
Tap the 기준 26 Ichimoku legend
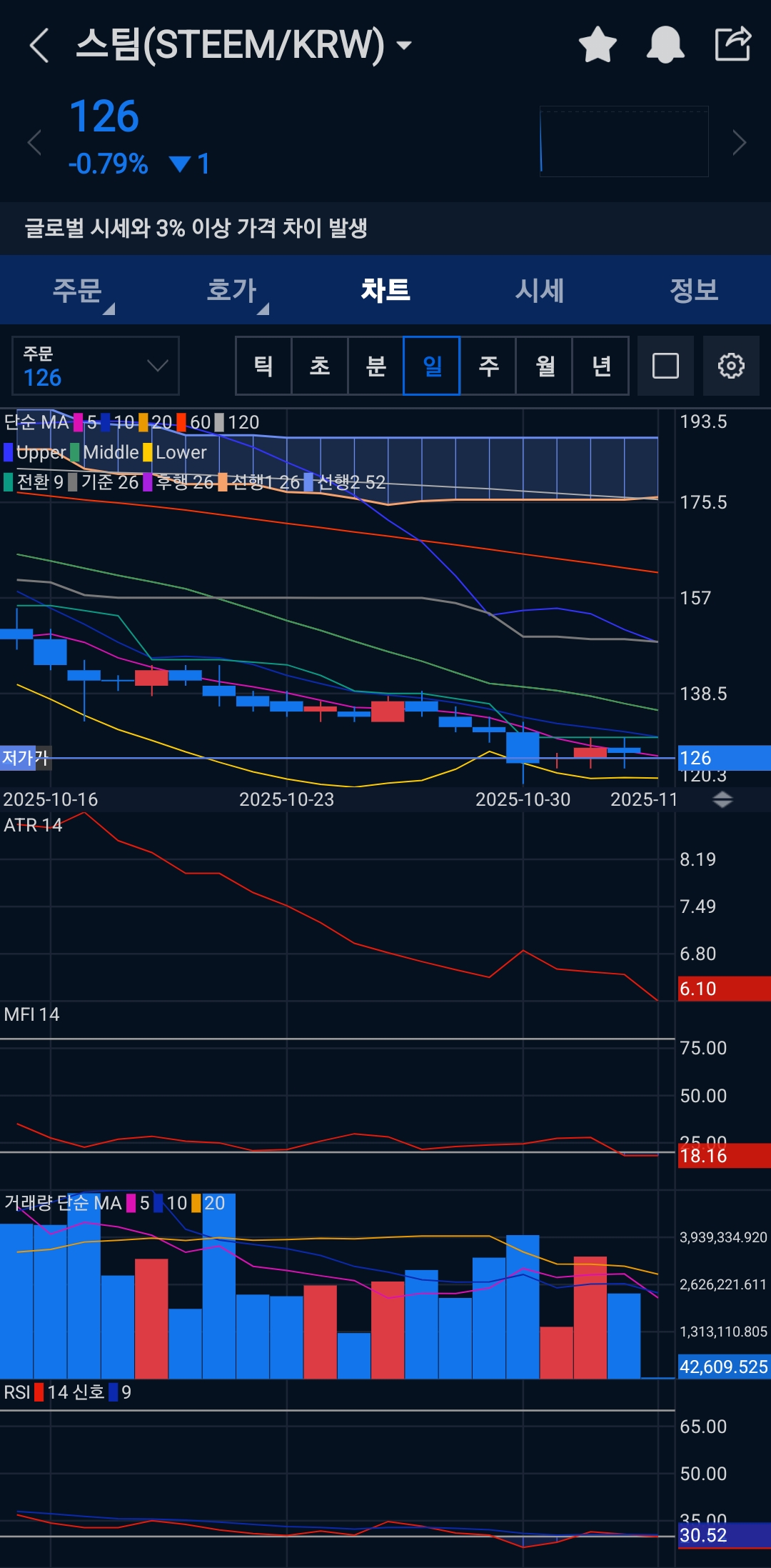pos(104,482)
